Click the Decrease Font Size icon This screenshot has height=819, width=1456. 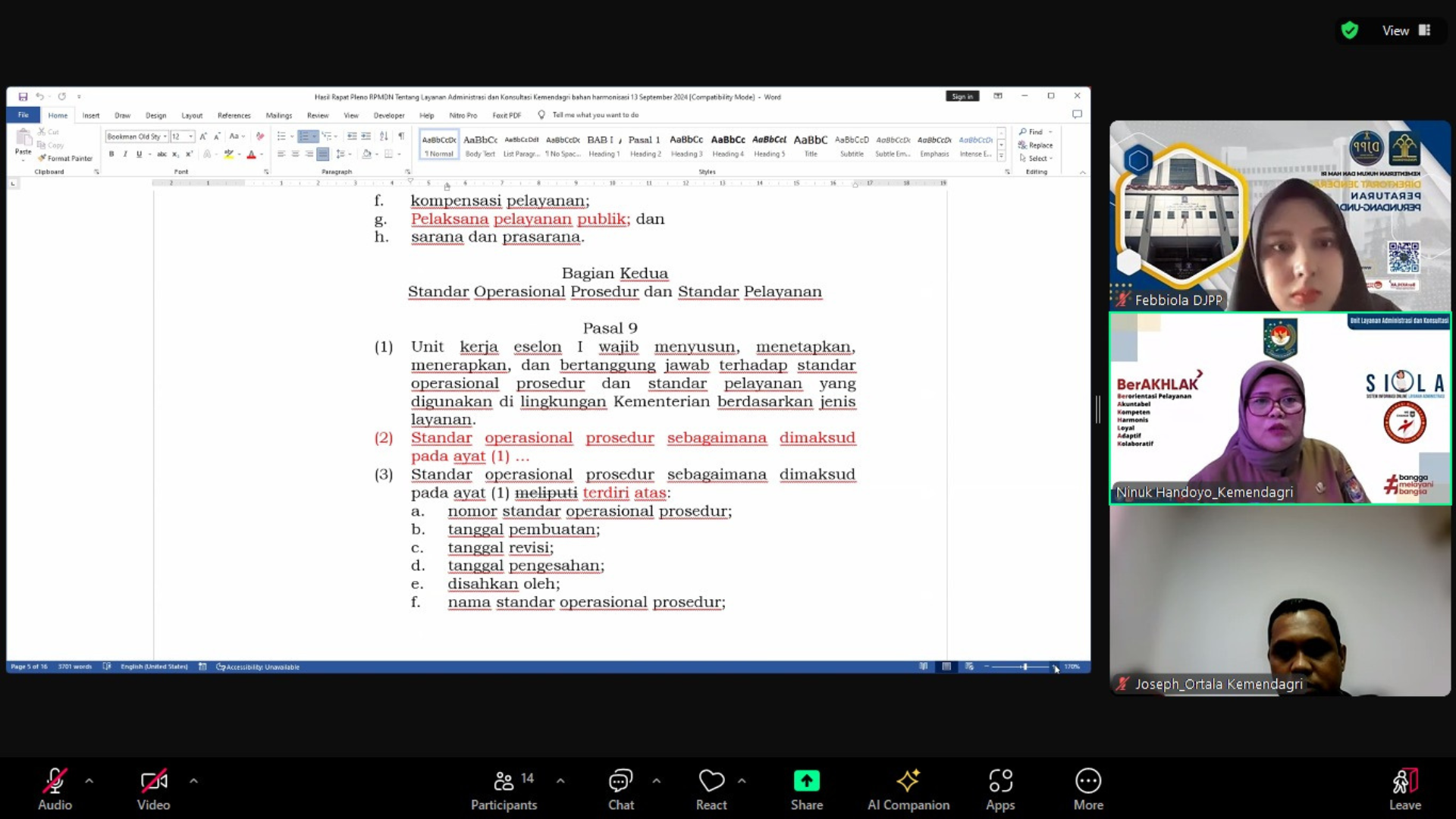coord(217,136)
